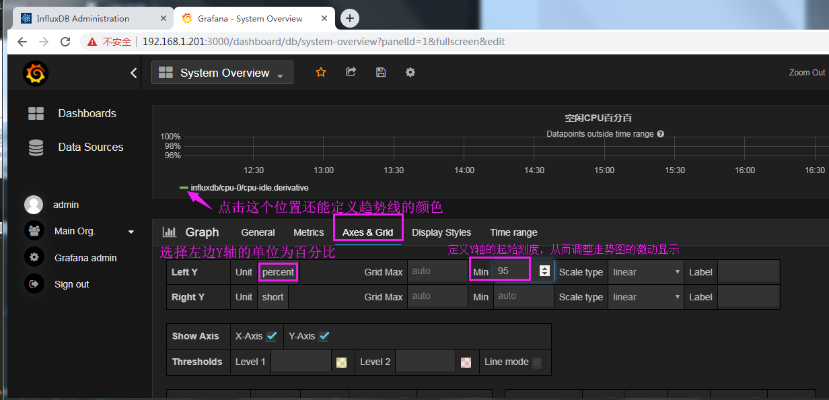Image resolution: width=829 pixels, height=400 pixels.
Task: Uncheck the X-Axis checkbox
Action: pos(272,336)
